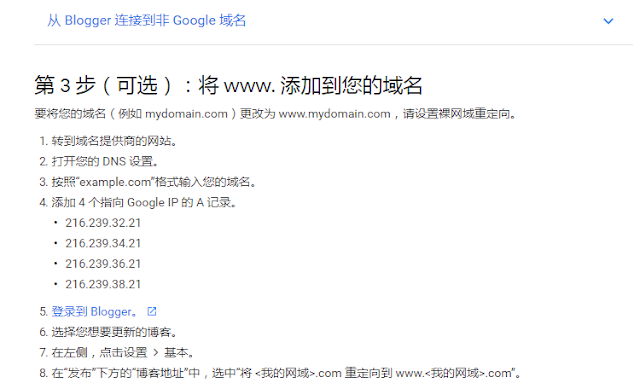Expand the '从 Blogger 连接到非 Google 域名' section
The image size is (640, 383).
click(x=147, y=20)
